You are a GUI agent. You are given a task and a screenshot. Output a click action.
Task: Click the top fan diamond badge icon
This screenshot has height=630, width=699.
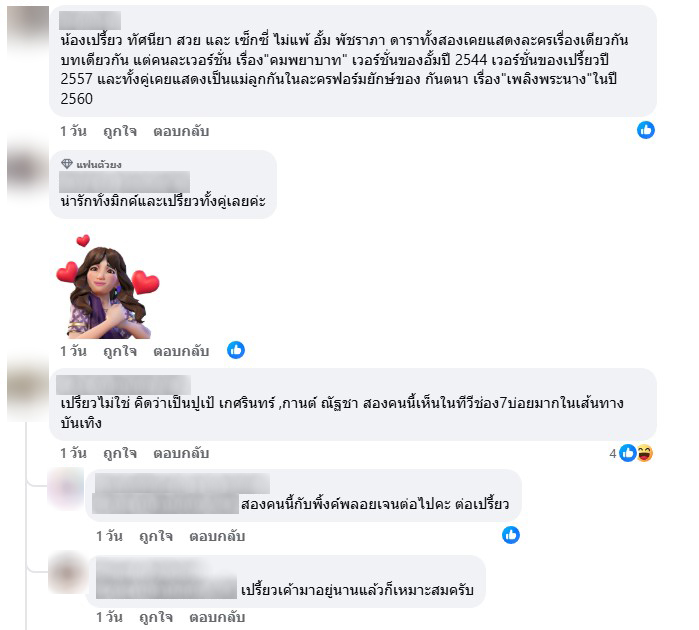(67, 164)
